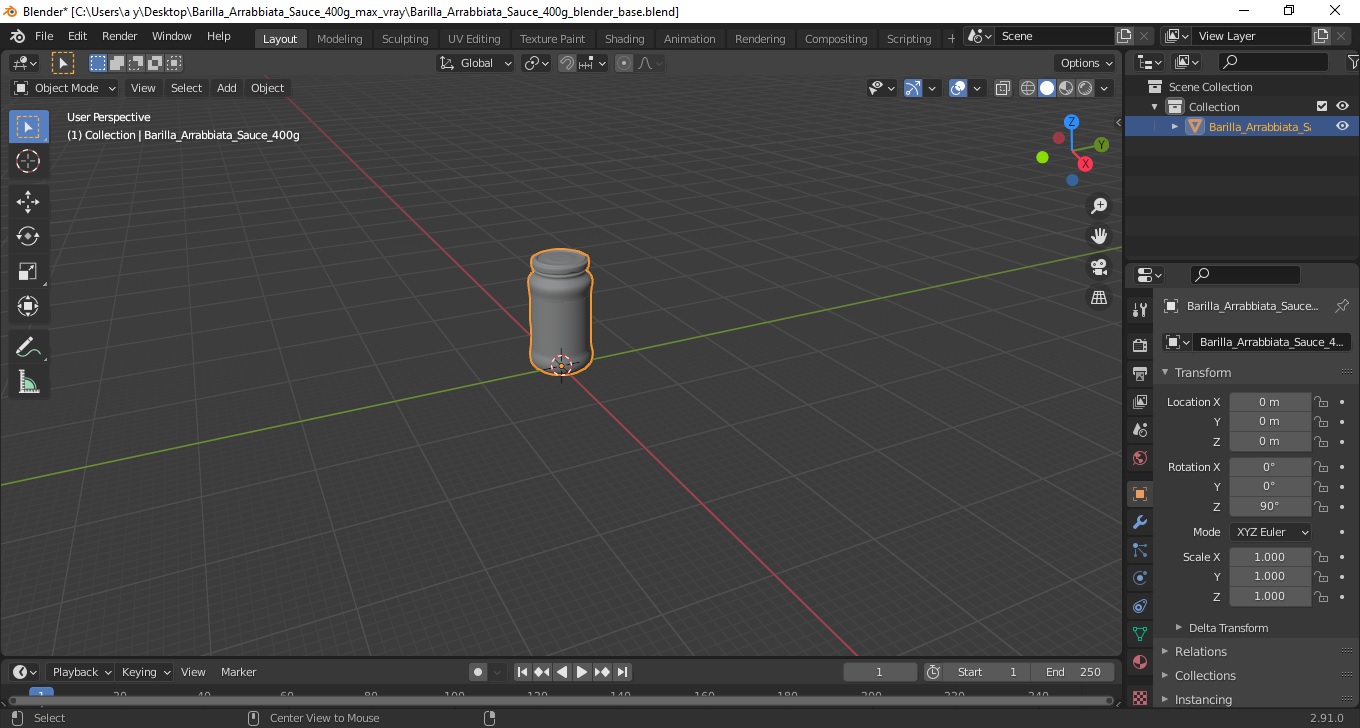Hide Collection using its eye icon
Viewport: 1360px width, 728px height.
(1342, 106)
